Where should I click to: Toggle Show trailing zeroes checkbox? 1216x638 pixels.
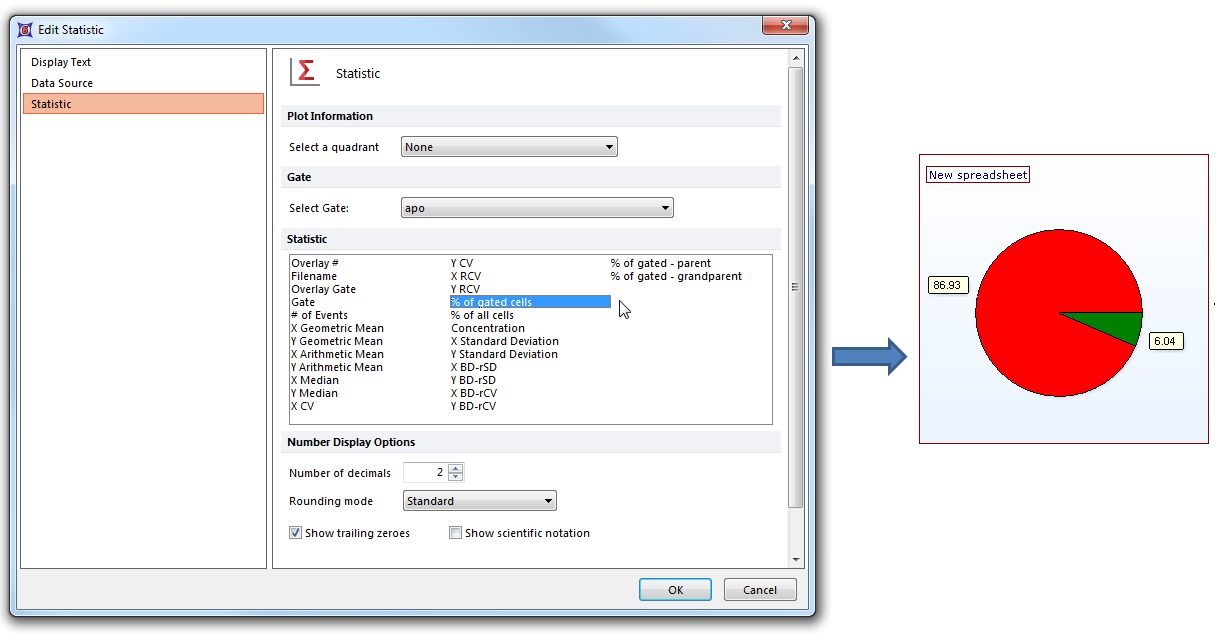[x=296, y=533]
